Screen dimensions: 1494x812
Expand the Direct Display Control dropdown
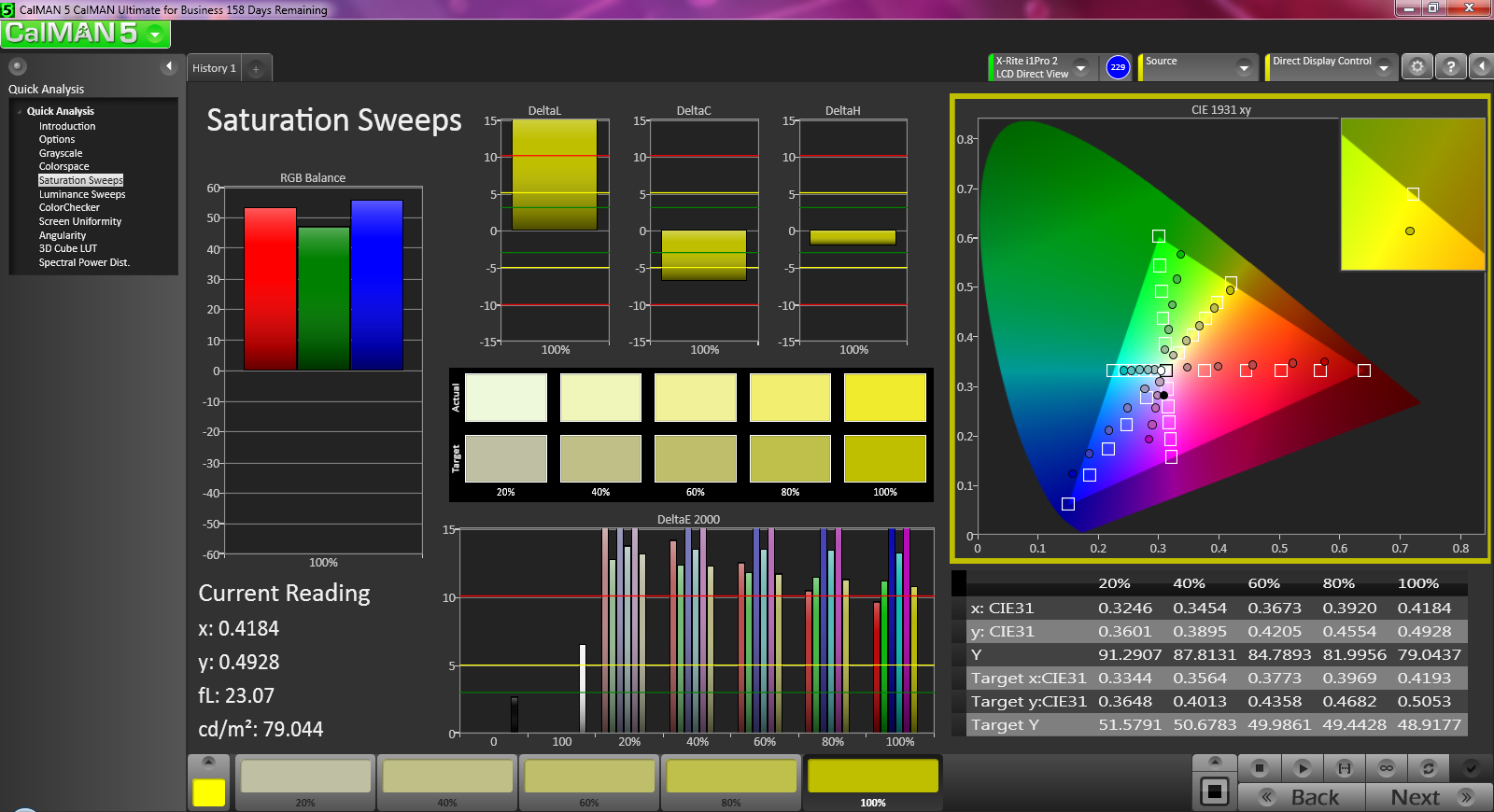[x=1383, y=67]
